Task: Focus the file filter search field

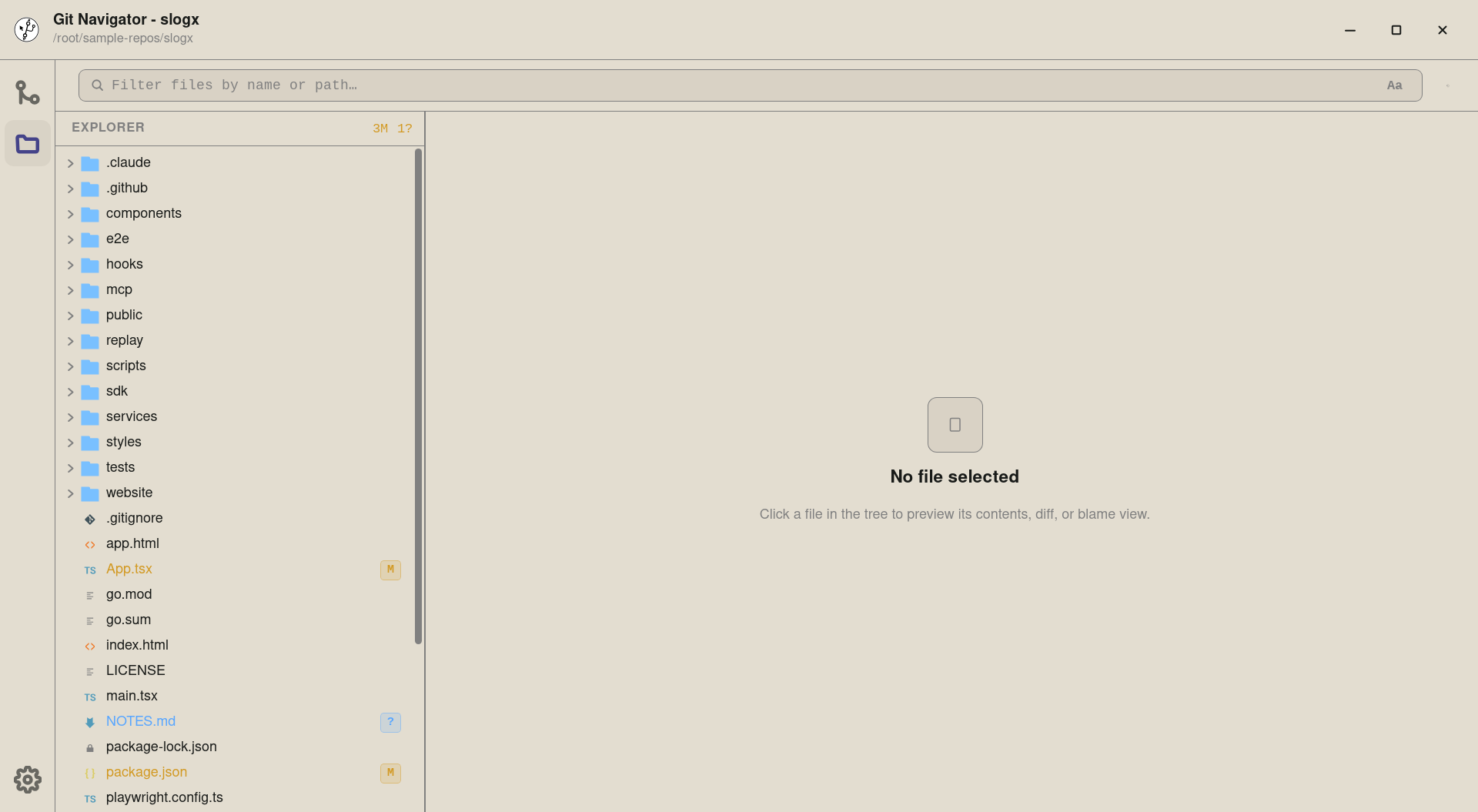Action: coord(750,85)
